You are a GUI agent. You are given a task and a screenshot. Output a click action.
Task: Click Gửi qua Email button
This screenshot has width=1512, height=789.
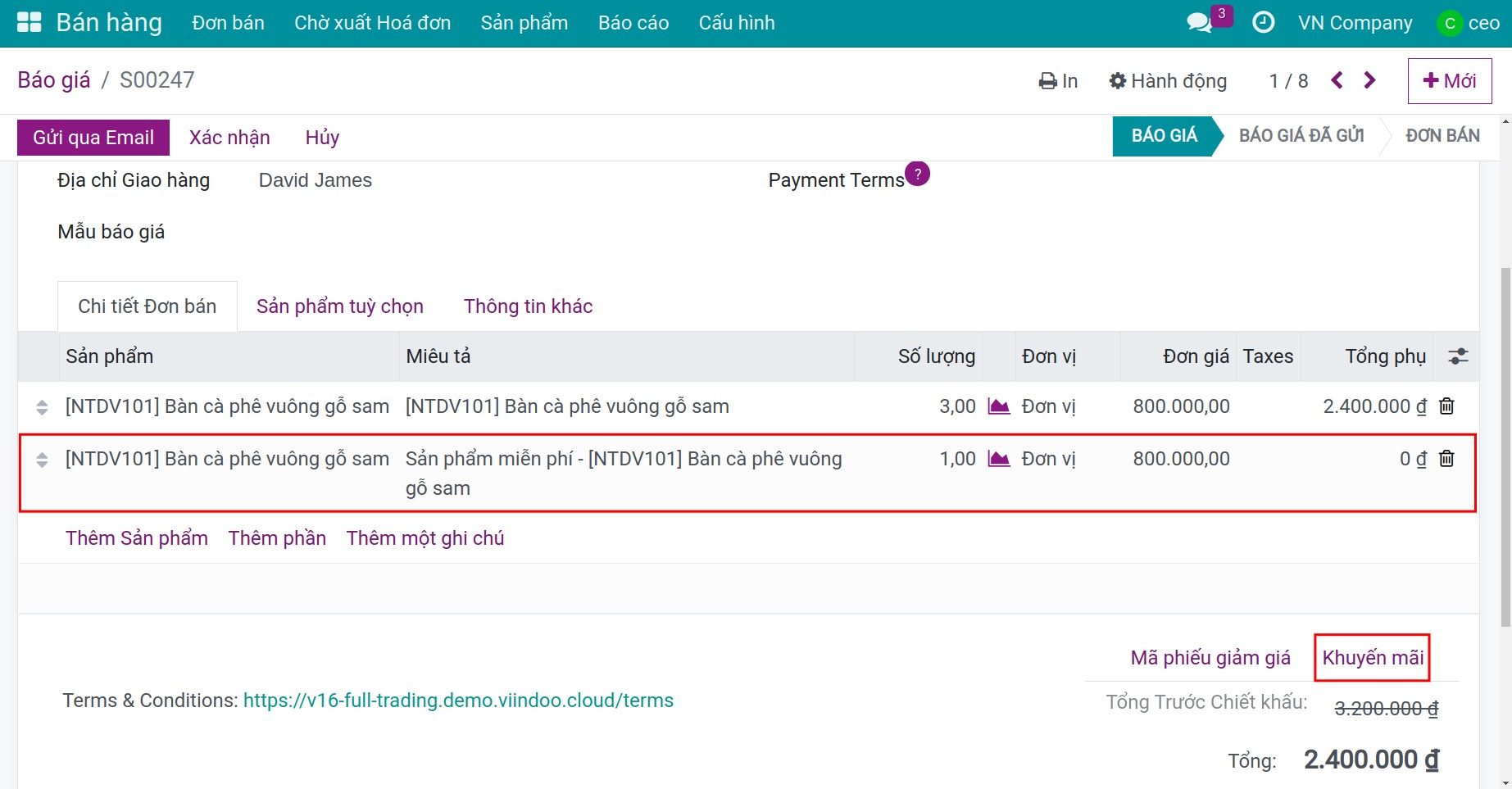(93, 138)
